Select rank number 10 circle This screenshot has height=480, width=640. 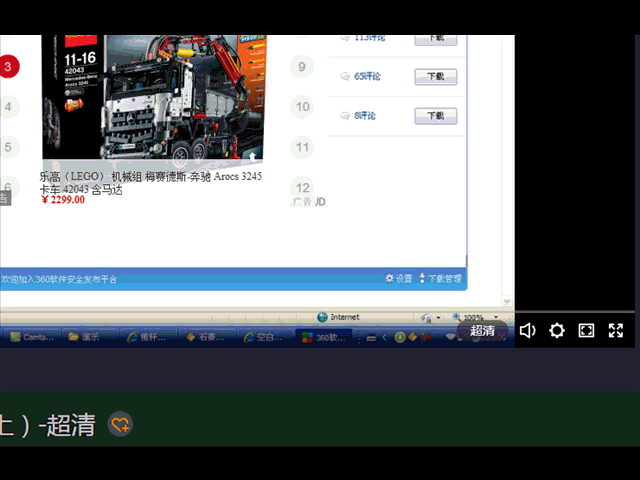pyautogui.click(x=302, y=107)
